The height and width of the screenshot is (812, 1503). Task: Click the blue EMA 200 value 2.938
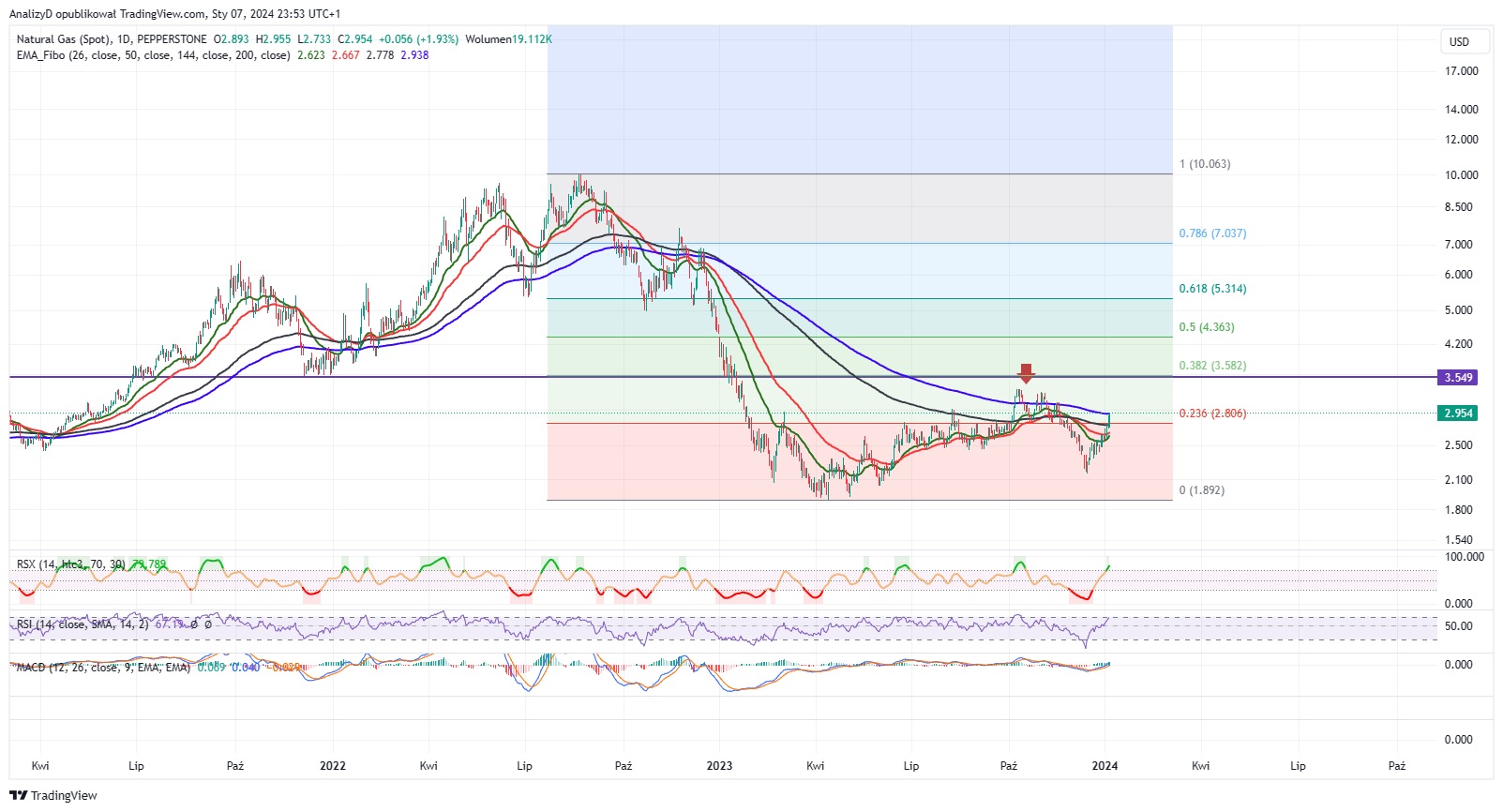point(414,55)
